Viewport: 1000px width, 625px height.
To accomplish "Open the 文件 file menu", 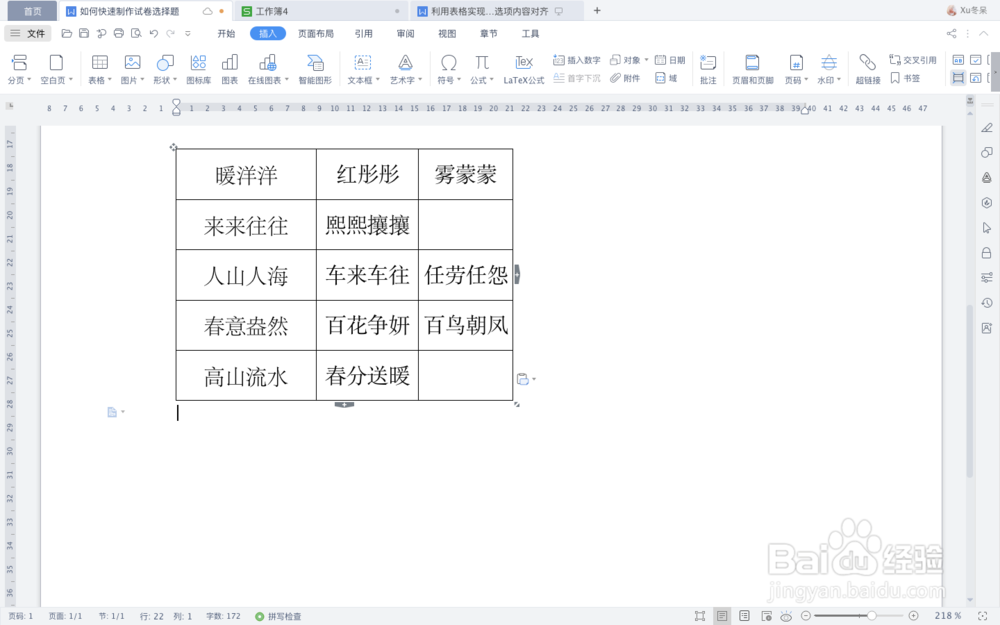I will coord(33,32).
